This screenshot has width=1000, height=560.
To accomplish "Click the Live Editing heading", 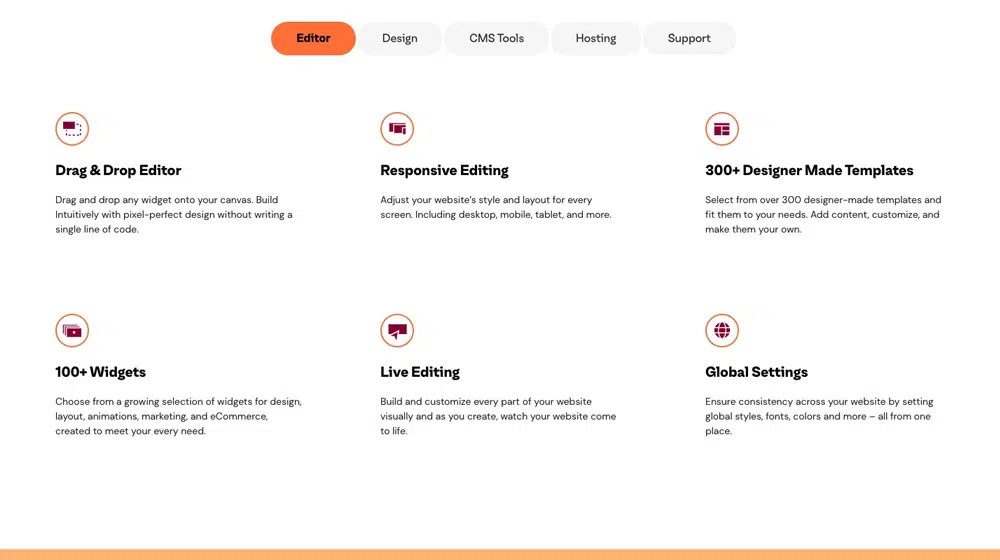I will coord(420,372).
